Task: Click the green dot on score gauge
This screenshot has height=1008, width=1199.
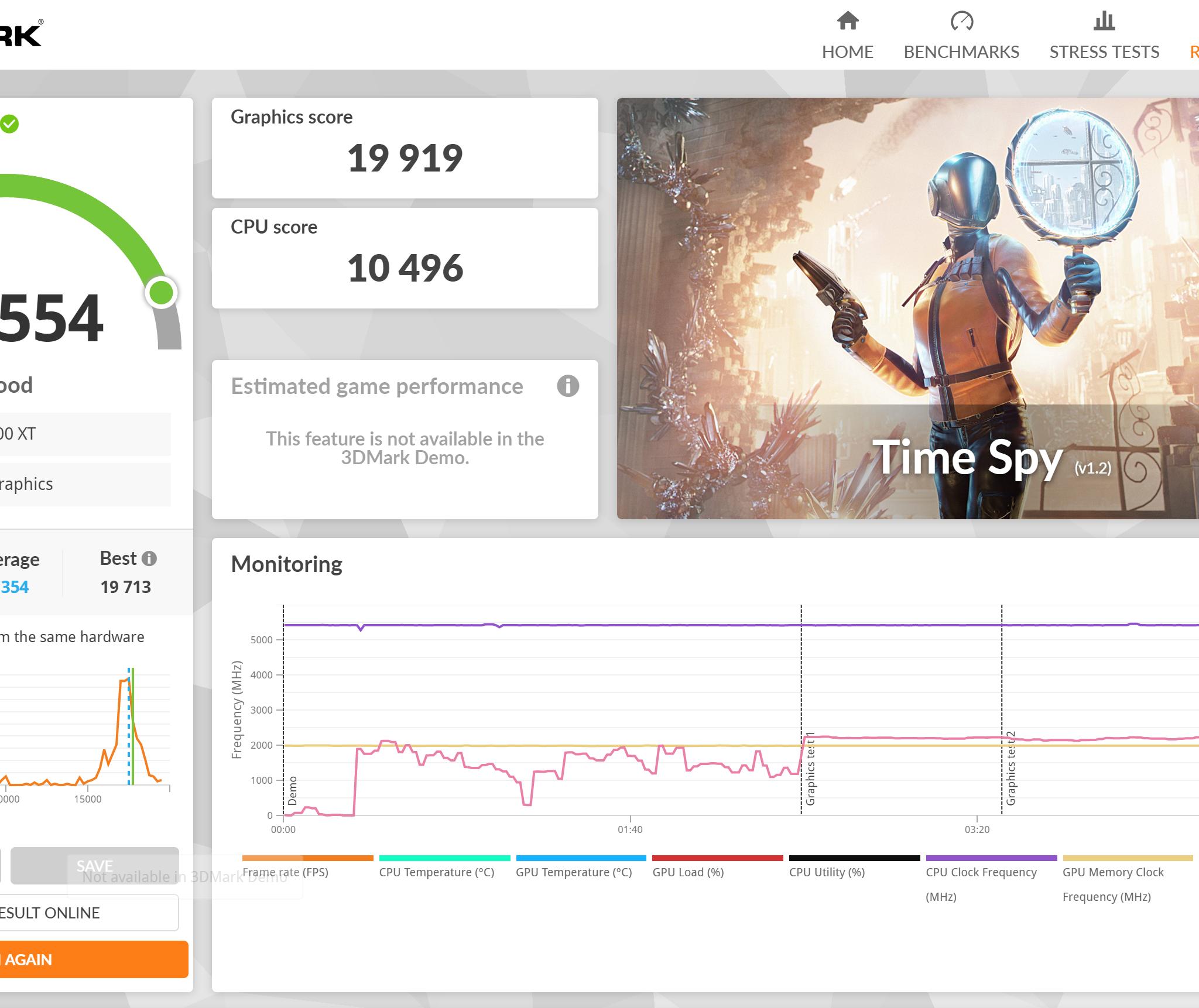Action: point(161,292)
